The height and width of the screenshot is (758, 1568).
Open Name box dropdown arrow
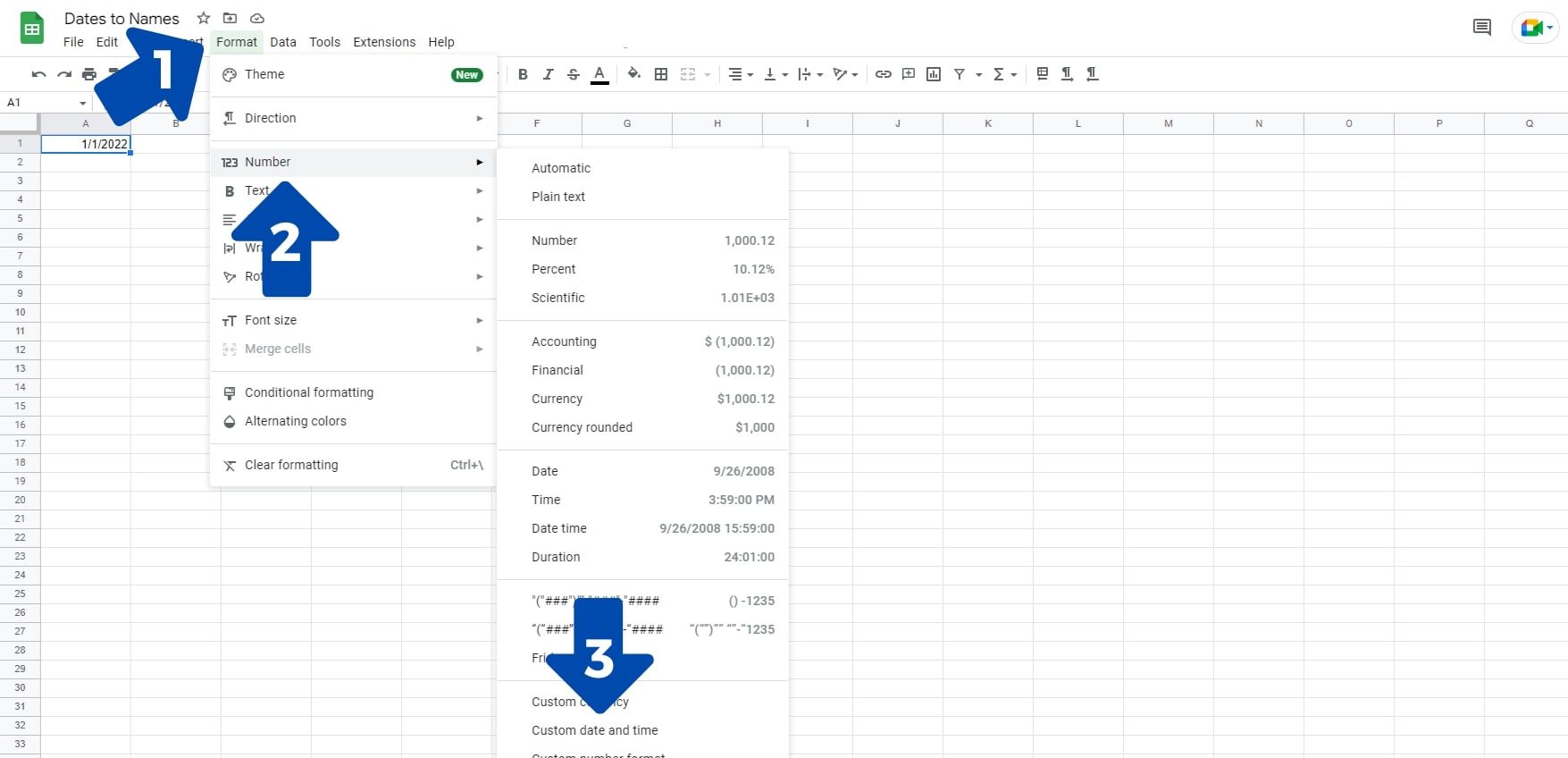coord(82,104)
